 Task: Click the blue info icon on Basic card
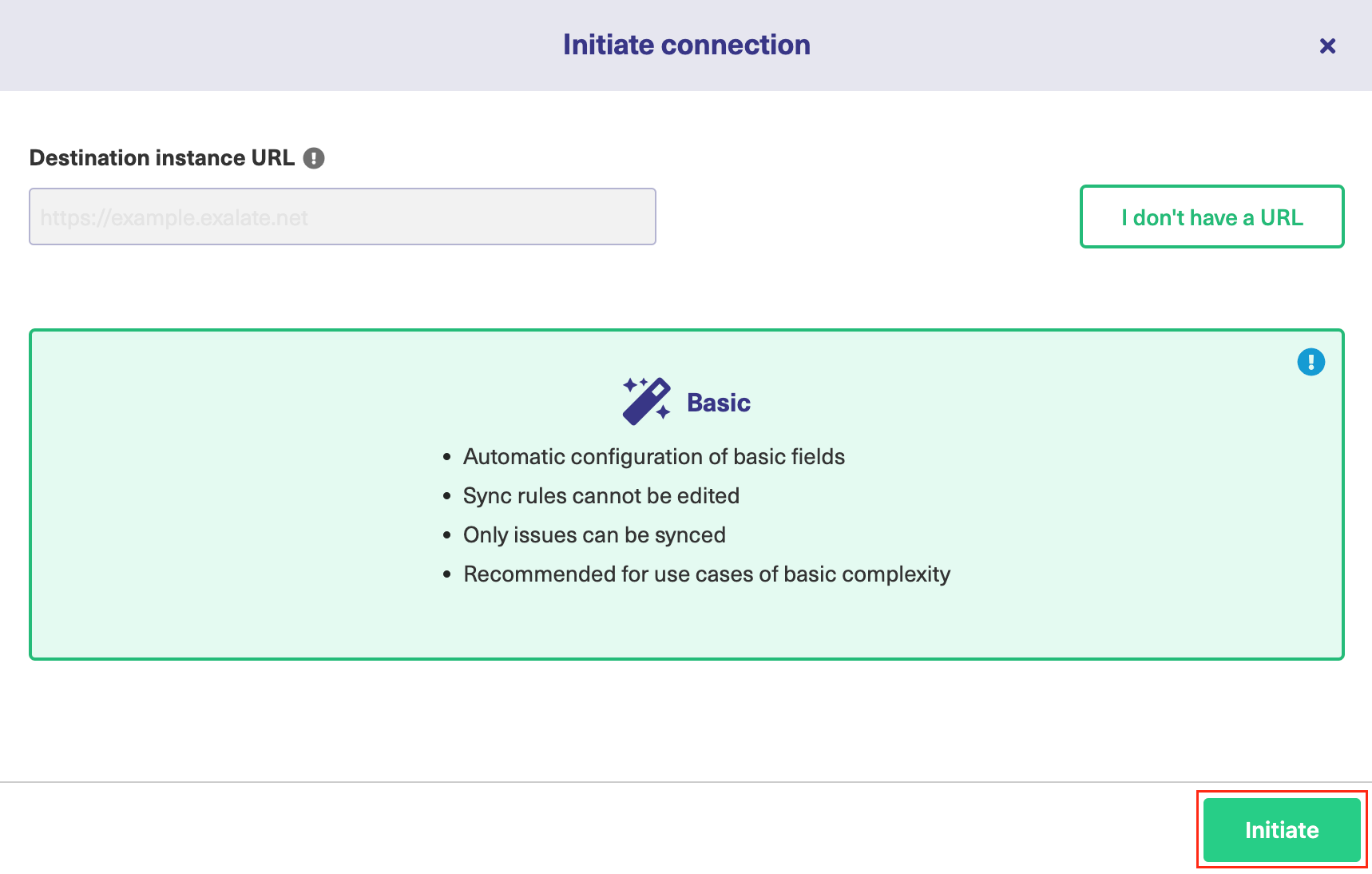click(1311, 362)
